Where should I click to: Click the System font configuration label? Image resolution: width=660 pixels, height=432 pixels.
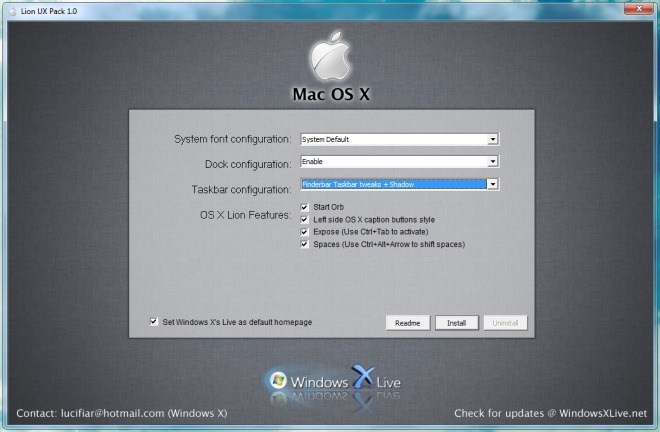click(x=232, y=139)
